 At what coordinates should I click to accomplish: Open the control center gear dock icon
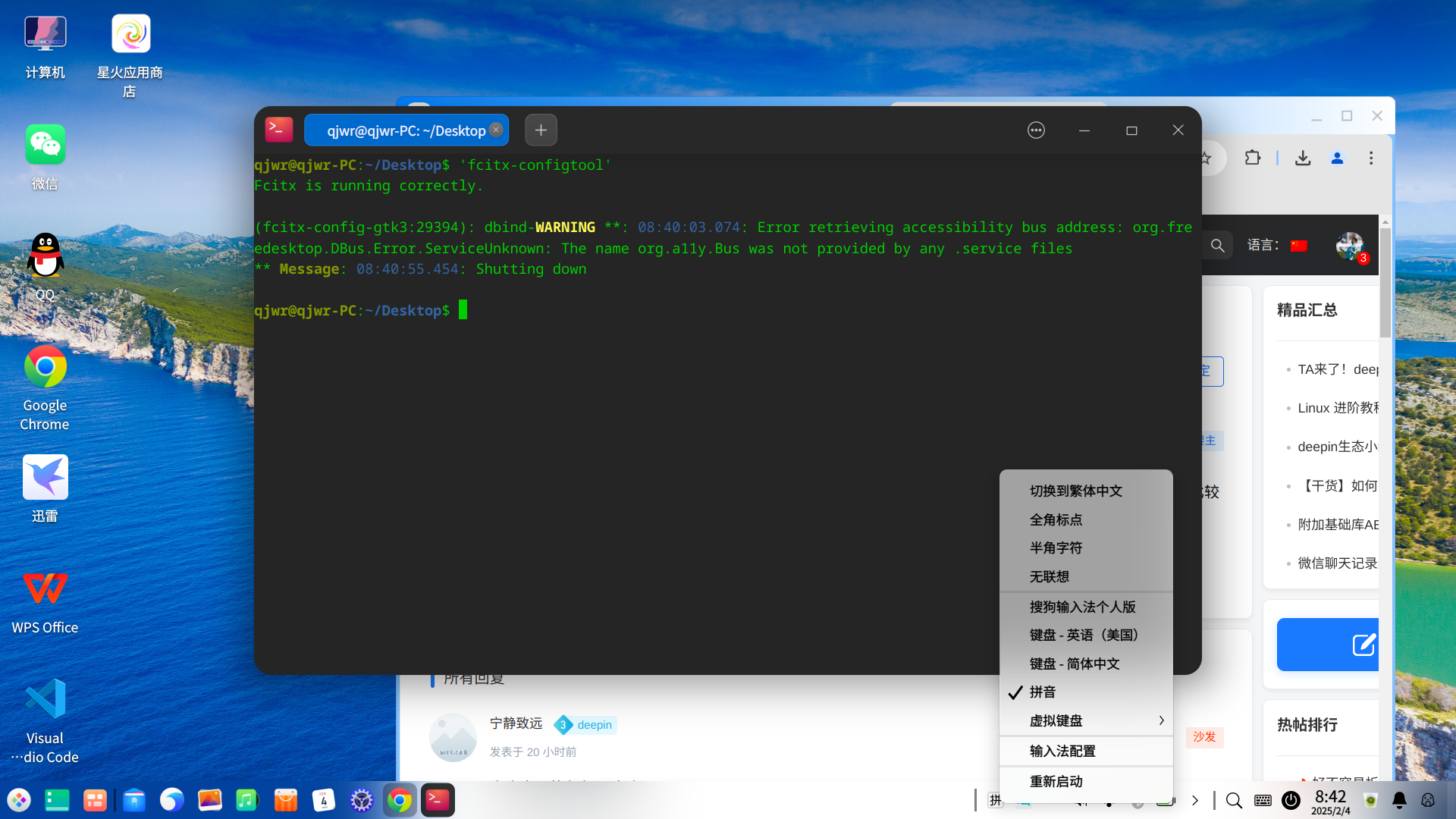[362, 800]
